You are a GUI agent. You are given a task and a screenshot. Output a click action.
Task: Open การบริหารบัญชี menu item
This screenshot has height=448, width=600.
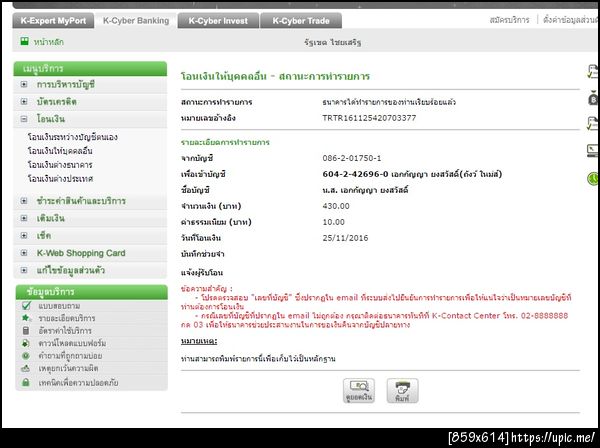tap(66, 84)
